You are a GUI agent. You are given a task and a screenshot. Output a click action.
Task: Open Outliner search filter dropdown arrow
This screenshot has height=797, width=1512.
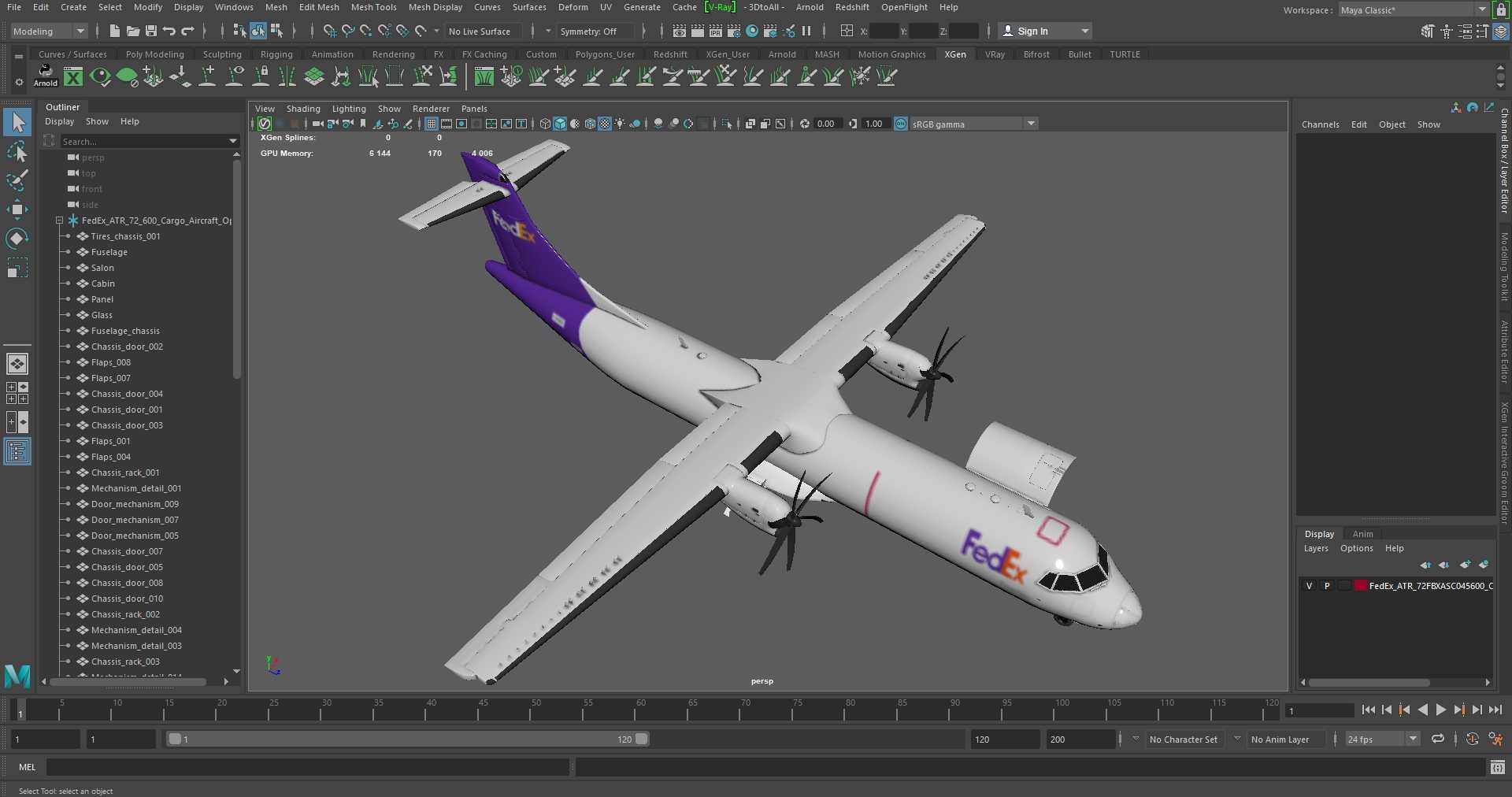click(233, 141)
